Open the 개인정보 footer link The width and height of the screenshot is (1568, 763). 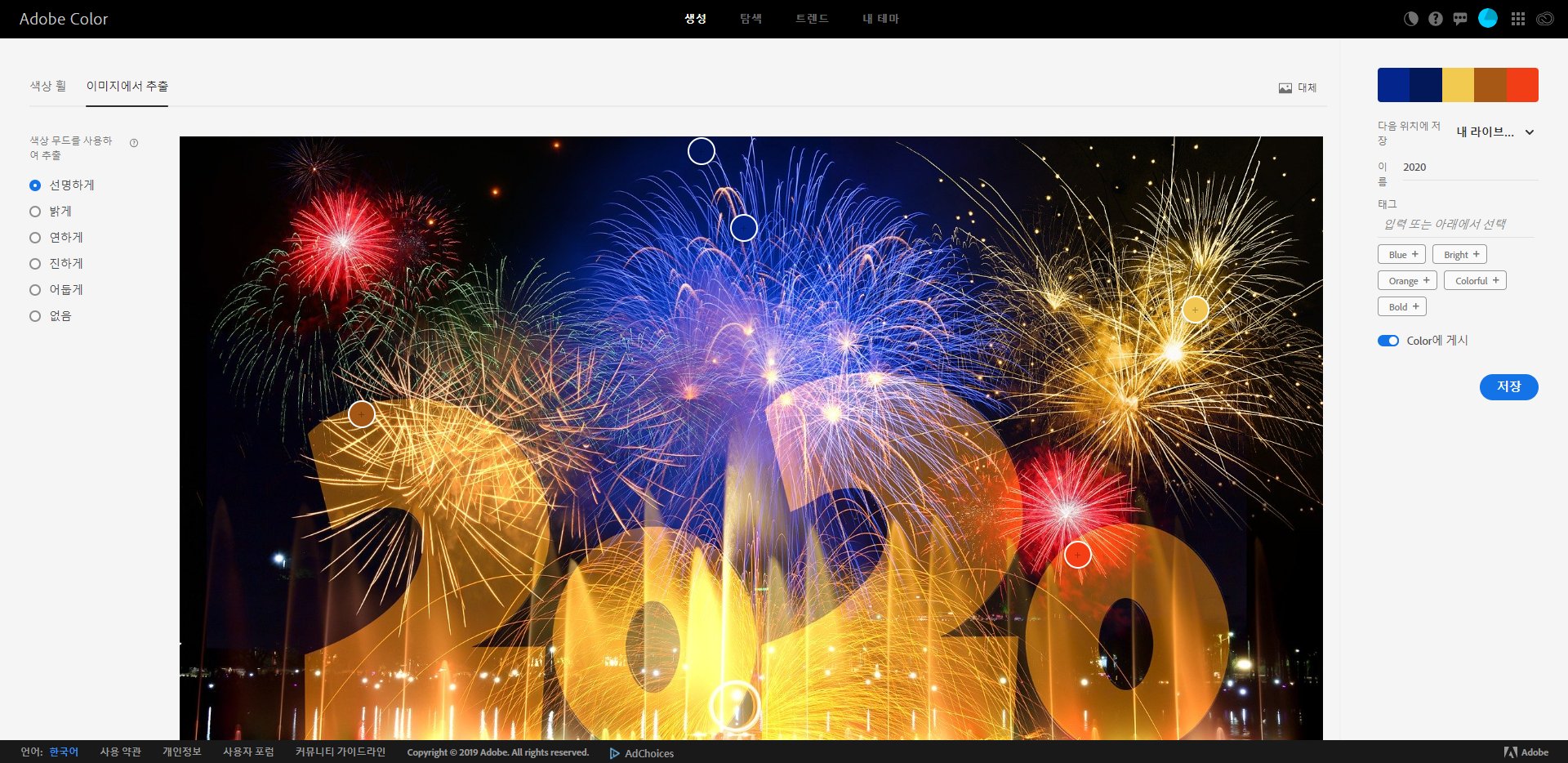[x=181, y=752]
